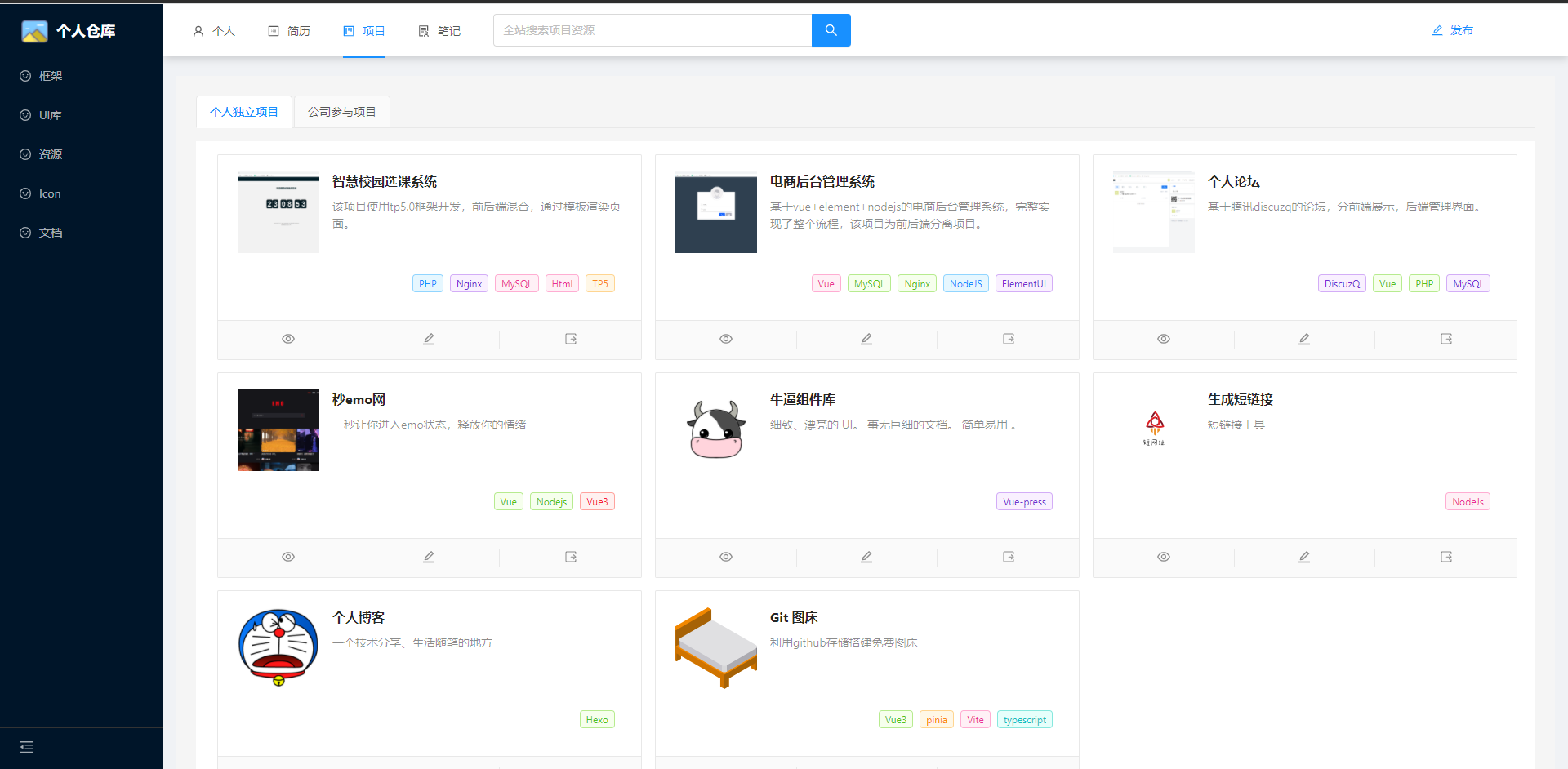
Task: Switch to the 公司参与项目 tab
Action: (x=341, y=112)
